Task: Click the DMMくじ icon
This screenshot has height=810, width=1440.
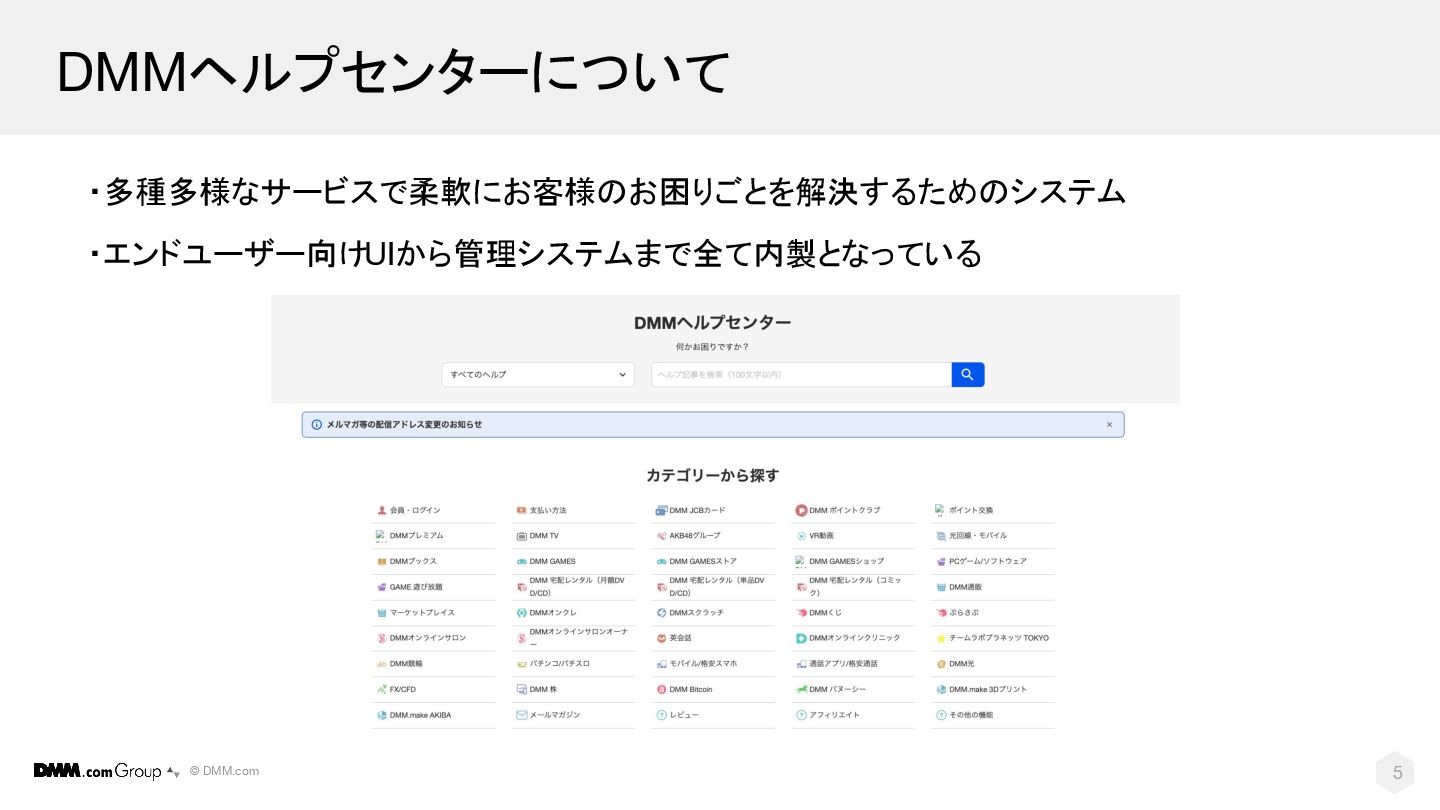Action: click(x=801, y=612)
